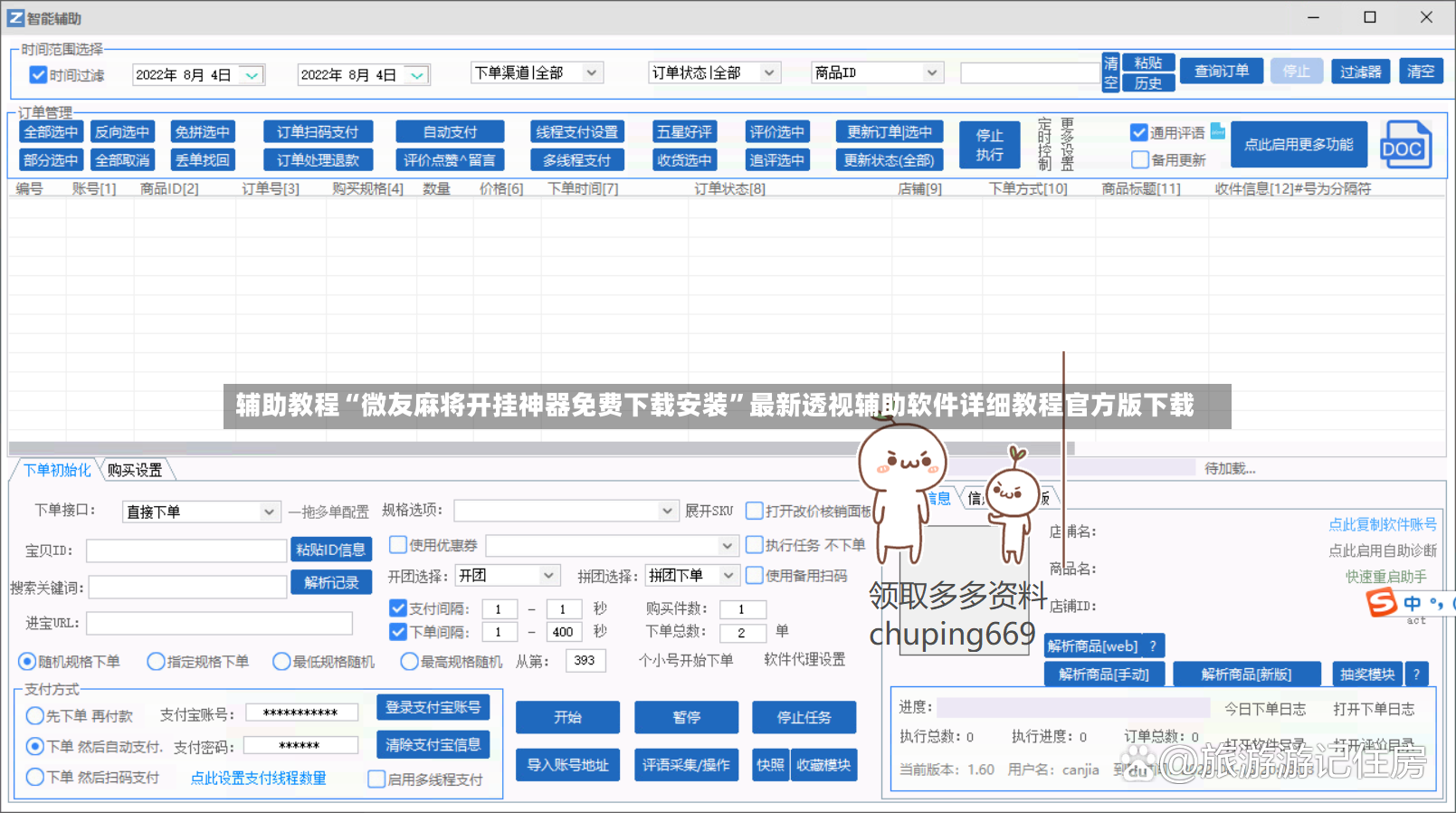Image resolution: width=1456 pixels, height=813 pixels.
Task: Open the 规格选项 dropdown
Action: coord(667,511)
